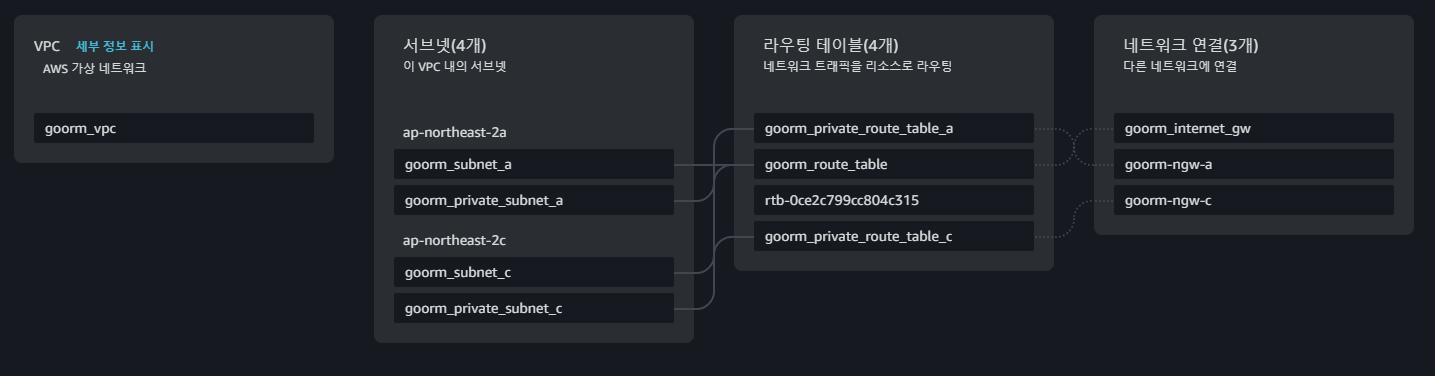Image resolution: width=1435 pixels, height=376 pixels.
Task: Select route table goorm_private_route_table_a
Action: tap(894, 128)
